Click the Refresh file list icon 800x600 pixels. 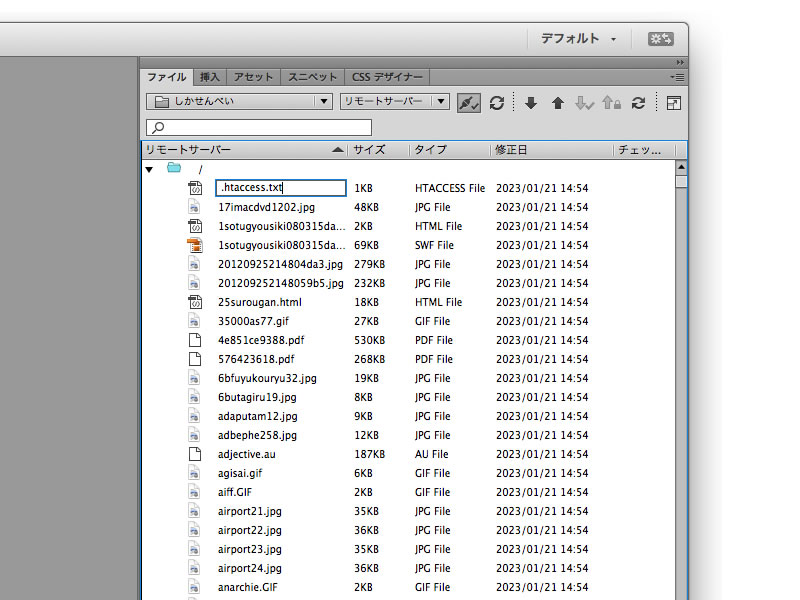(x=497, y=103)
